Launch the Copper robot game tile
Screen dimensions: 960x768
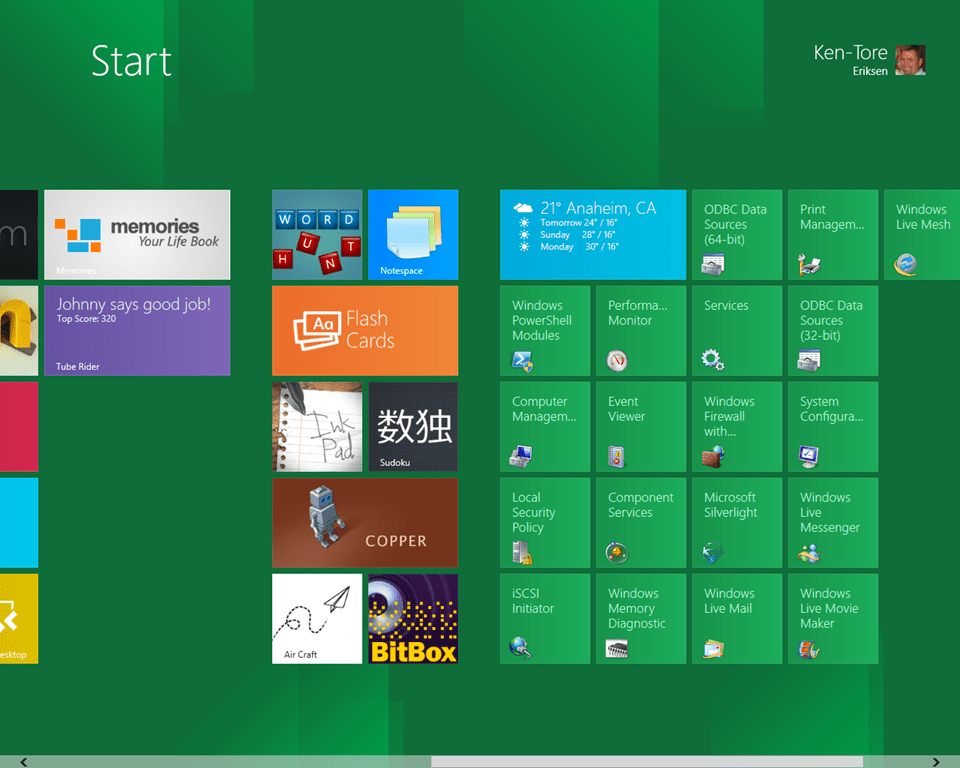point(365,522)
